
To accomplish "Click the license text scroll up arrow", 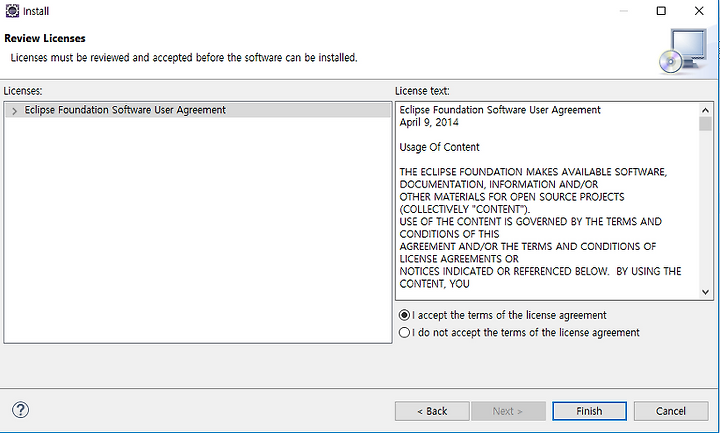I will pos(705,110).
